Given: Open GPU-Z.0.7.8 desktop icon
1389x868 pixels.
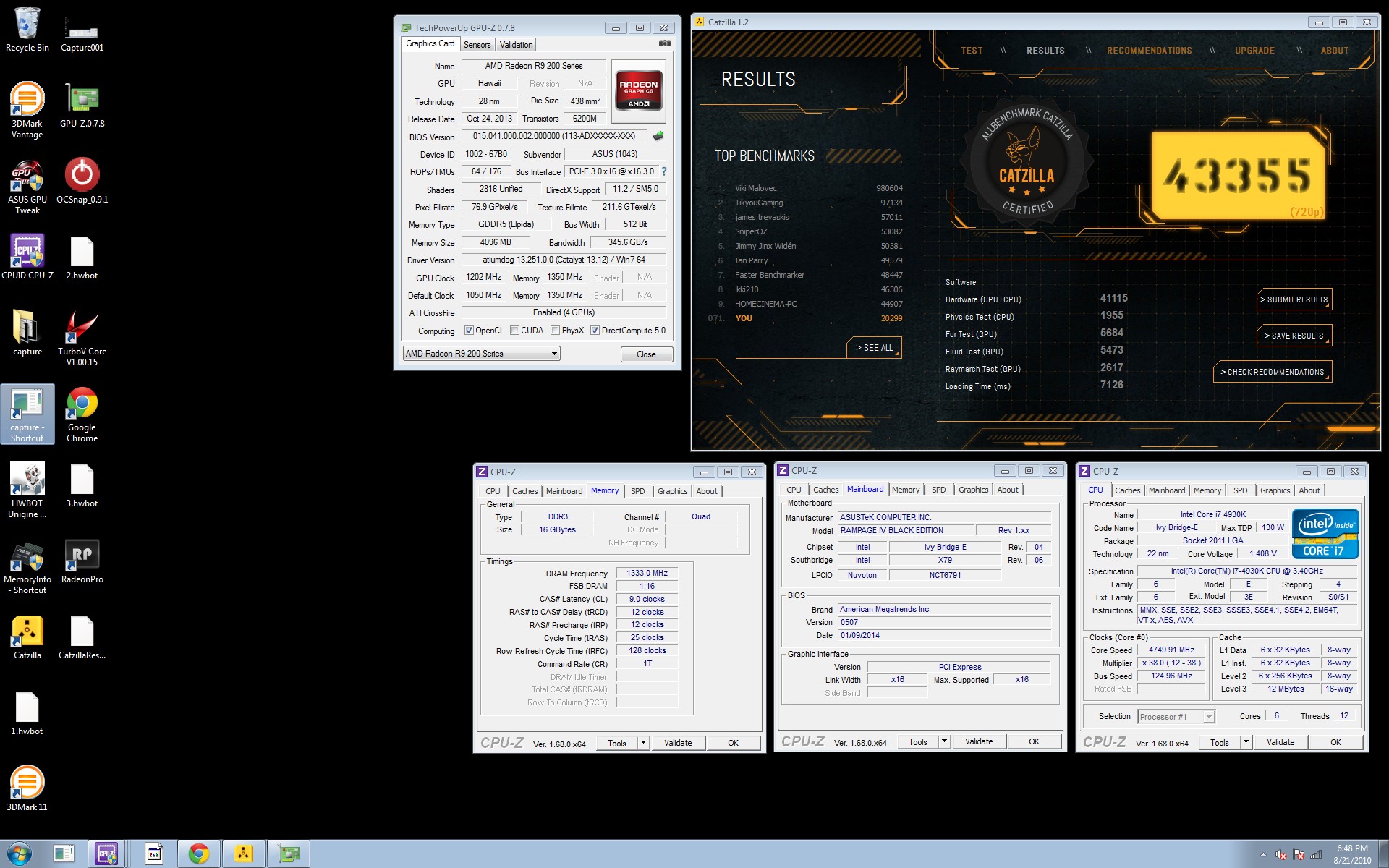Looking at the screenshot, I should click(x=82, y=106).
